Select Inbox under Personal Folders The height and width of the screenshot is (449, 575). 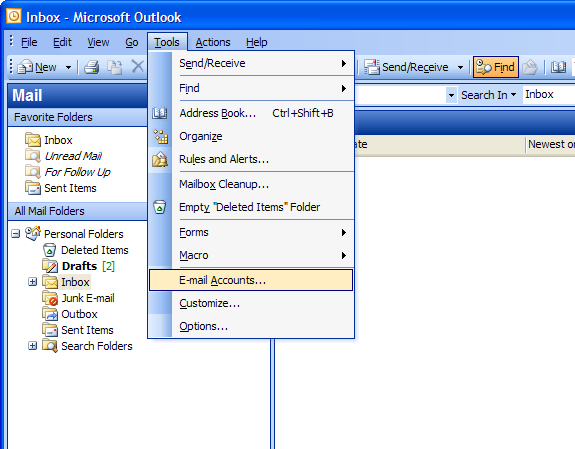point(75,282)
